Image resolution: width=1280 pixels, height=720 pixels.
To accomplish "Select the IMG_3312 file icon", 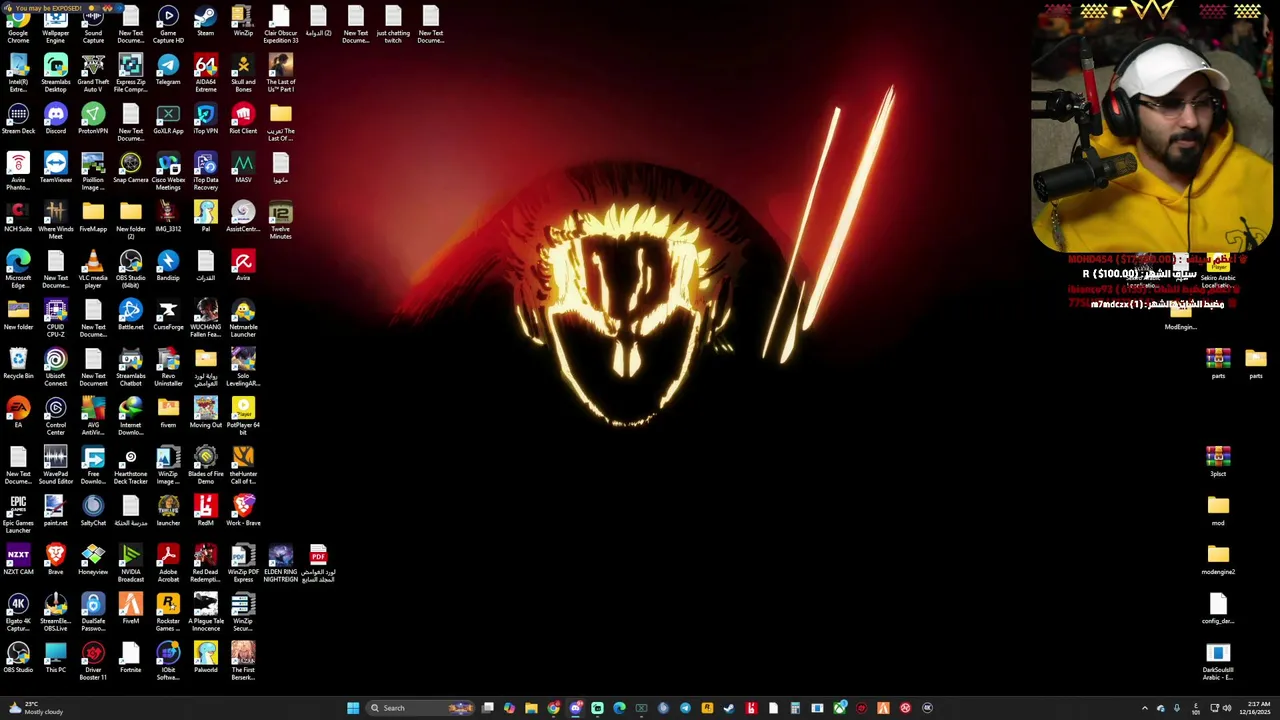I will click(168, 218).
